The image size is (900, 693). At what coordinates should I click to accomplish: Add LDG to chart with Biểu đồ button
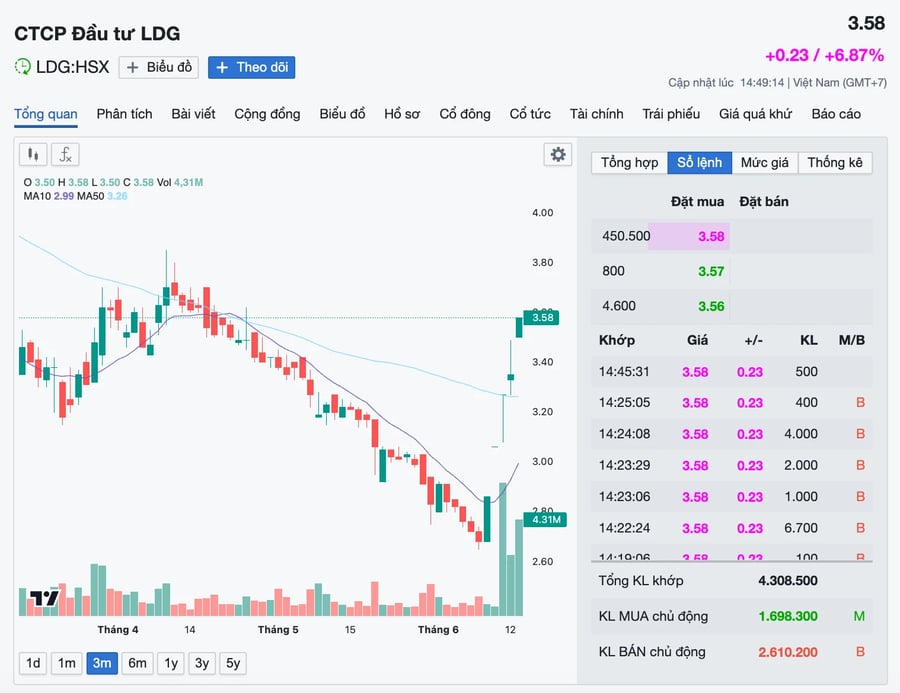(159, 67)
